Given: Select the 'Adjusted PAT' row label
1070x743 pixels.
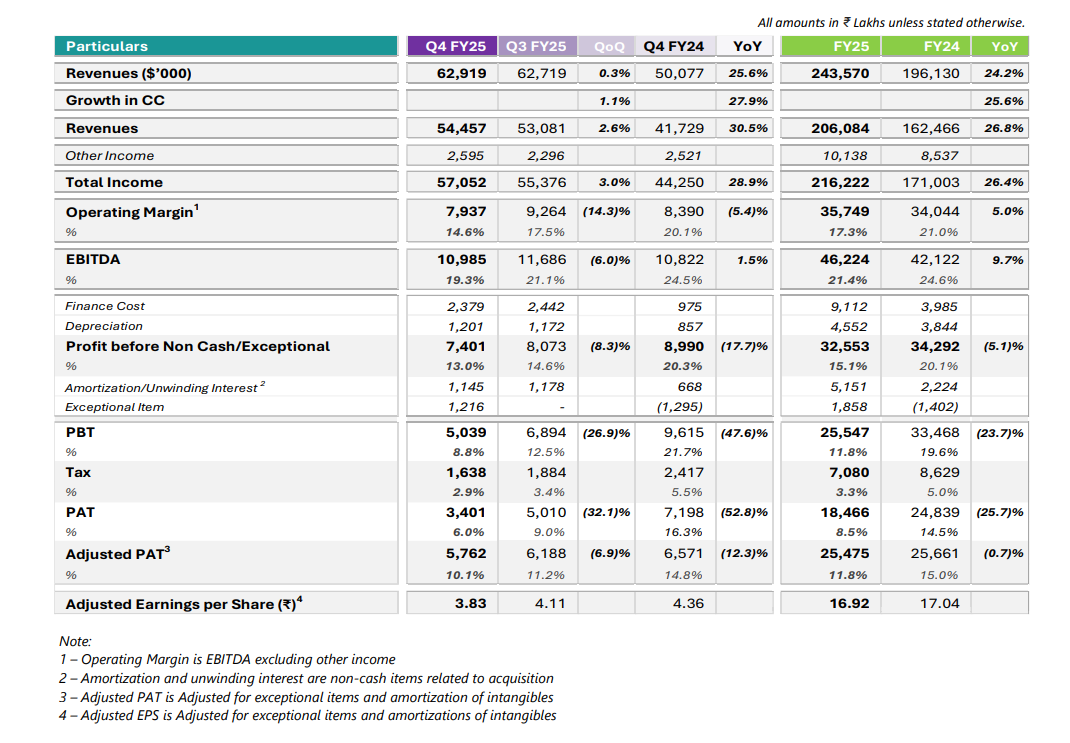Looking at the screenshot, I should tap(117, 553).
